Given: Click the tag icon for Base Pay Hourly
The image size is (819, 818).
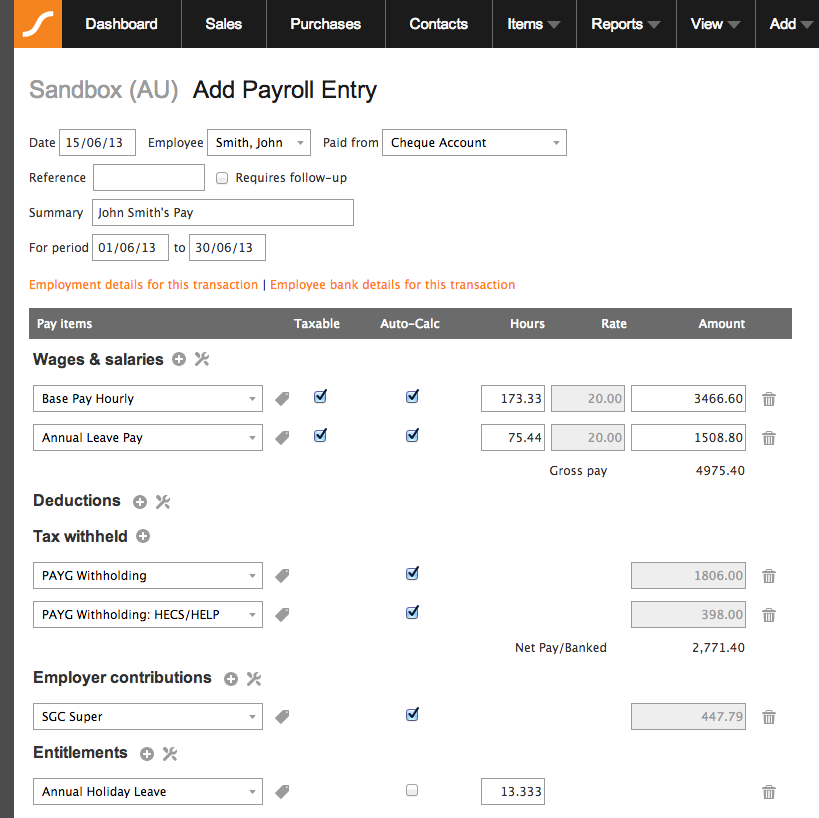Looking at the screenshot, I should [282, 399].
